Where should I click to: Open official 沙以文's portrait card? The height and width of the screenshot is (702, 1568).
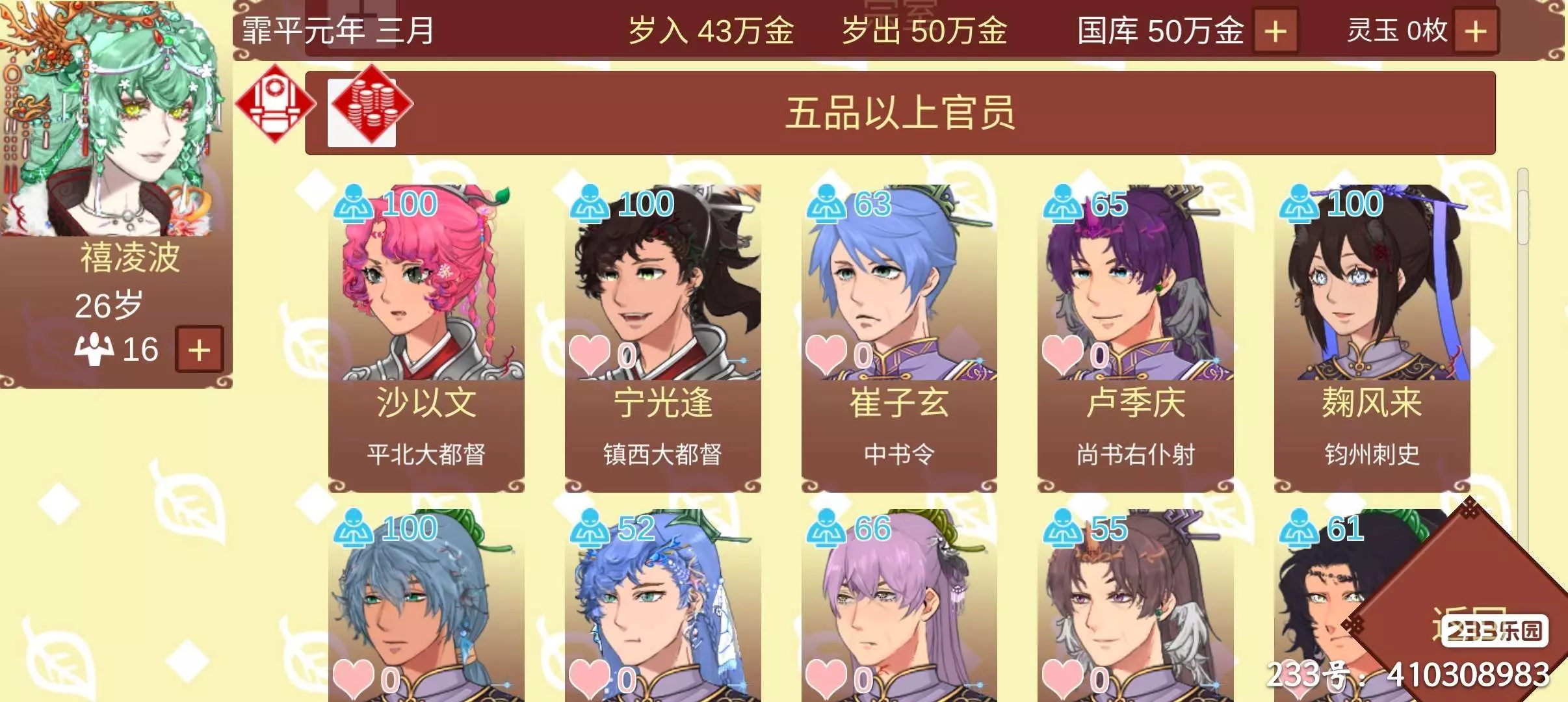(426, 338)
